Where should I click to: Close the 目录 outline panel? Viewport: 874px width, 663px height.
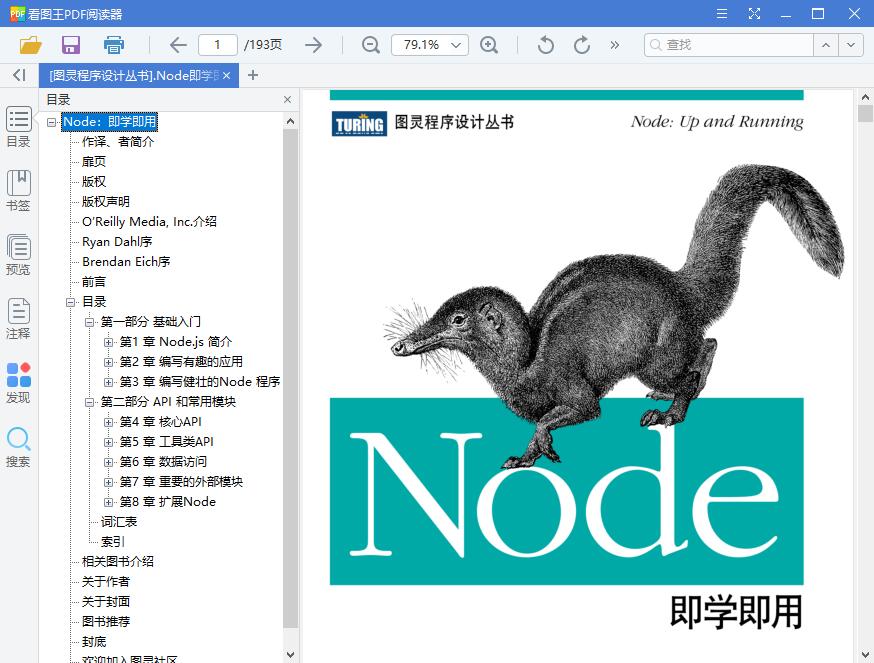coord(287,99)
